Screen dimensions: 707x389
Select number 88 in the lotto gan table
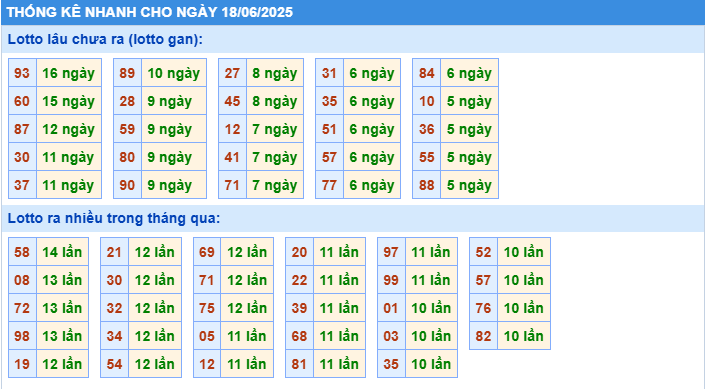427,184
